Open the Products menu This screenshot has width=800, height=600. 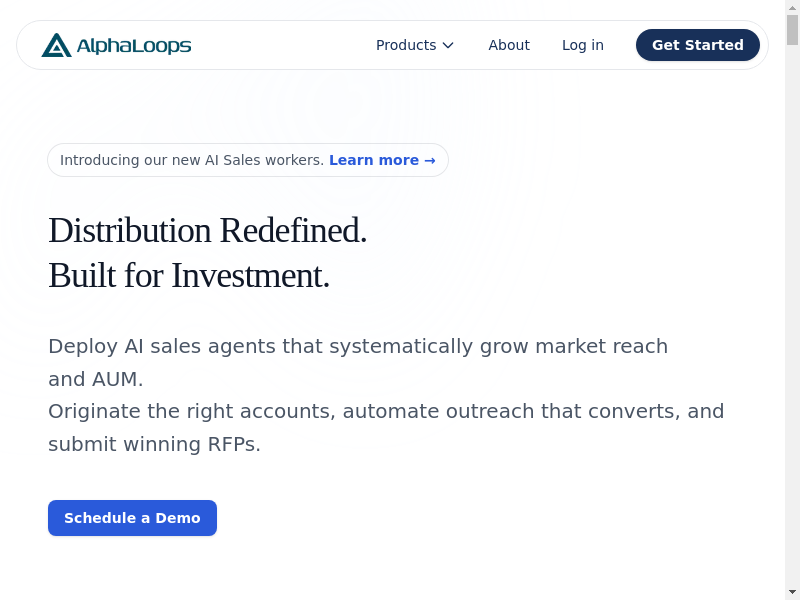[406, 45]
